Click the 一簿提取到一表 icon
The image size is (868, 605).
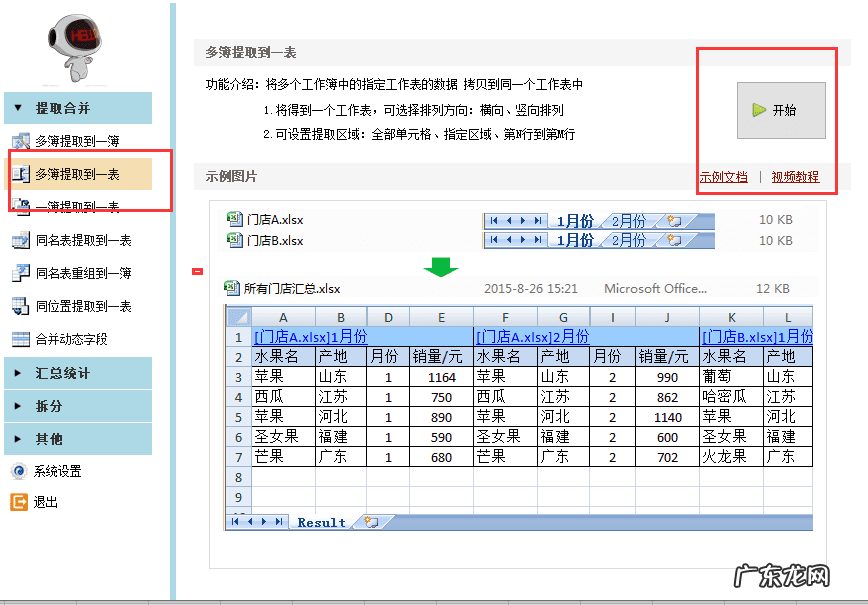coord(20,207)
